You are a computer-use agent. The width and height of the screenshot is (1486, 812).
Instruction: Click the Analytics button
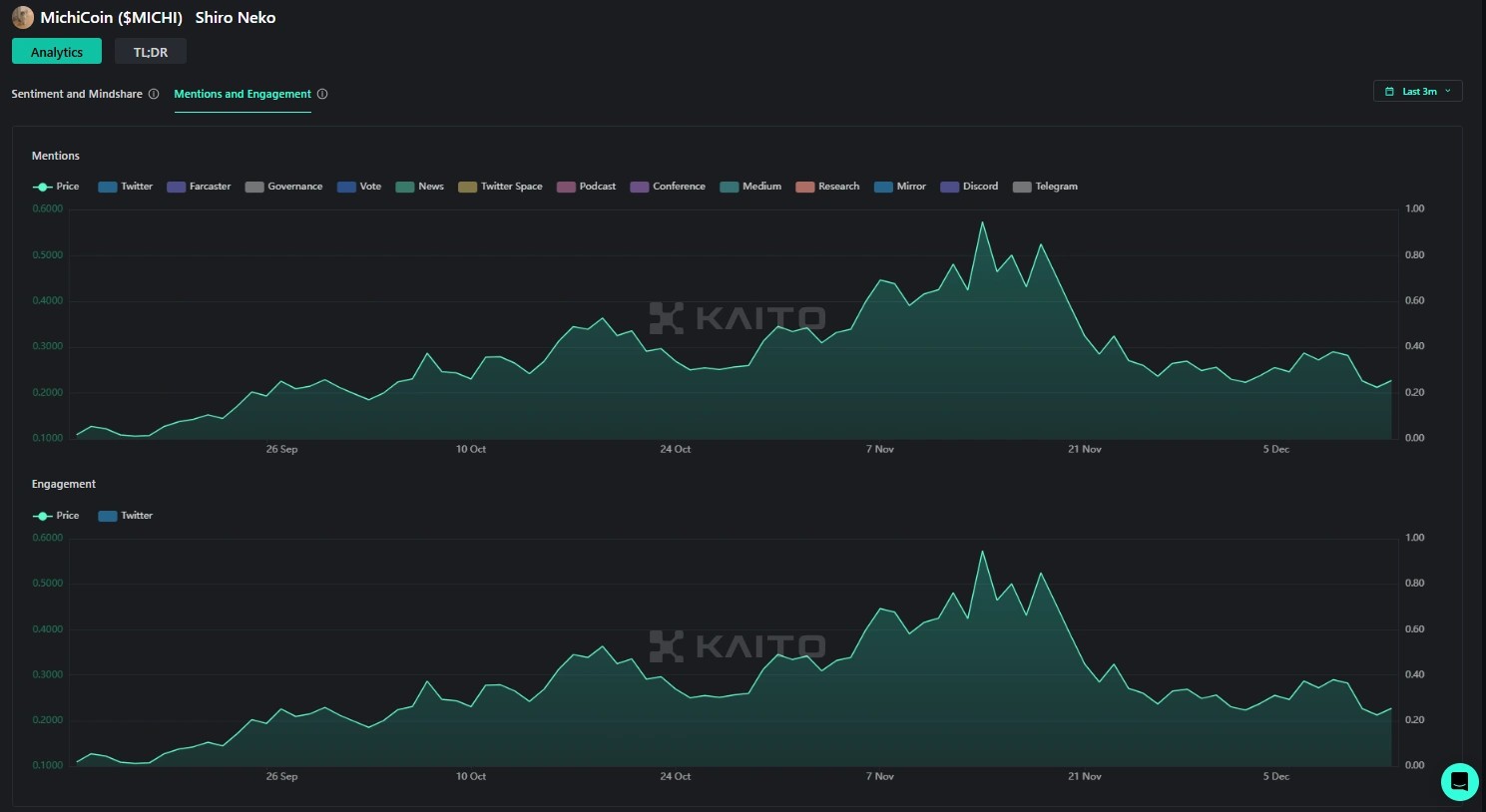pos(57,52)
